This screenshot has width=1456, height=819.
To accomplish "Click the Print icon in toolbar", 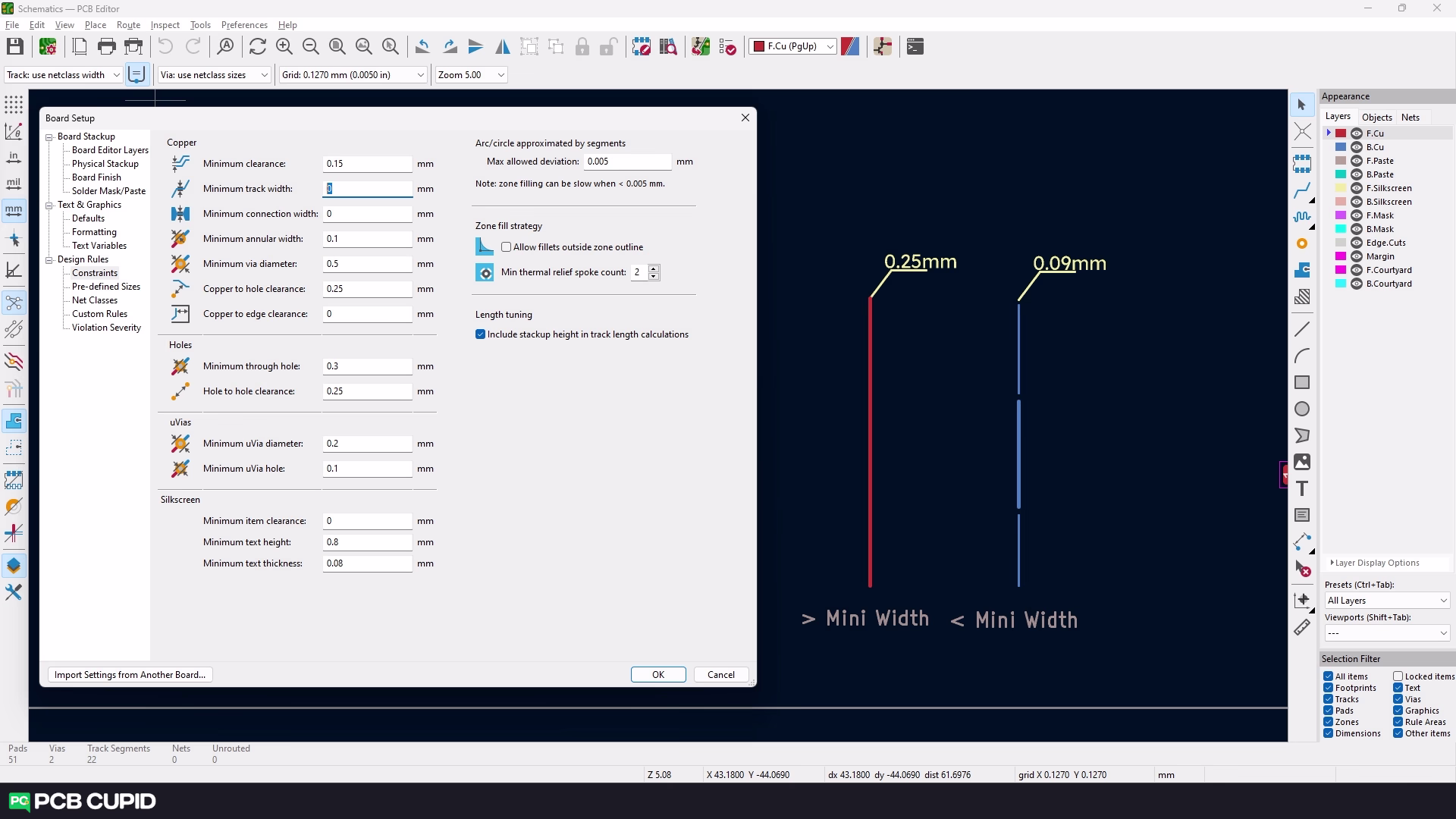I will (106, 47).
